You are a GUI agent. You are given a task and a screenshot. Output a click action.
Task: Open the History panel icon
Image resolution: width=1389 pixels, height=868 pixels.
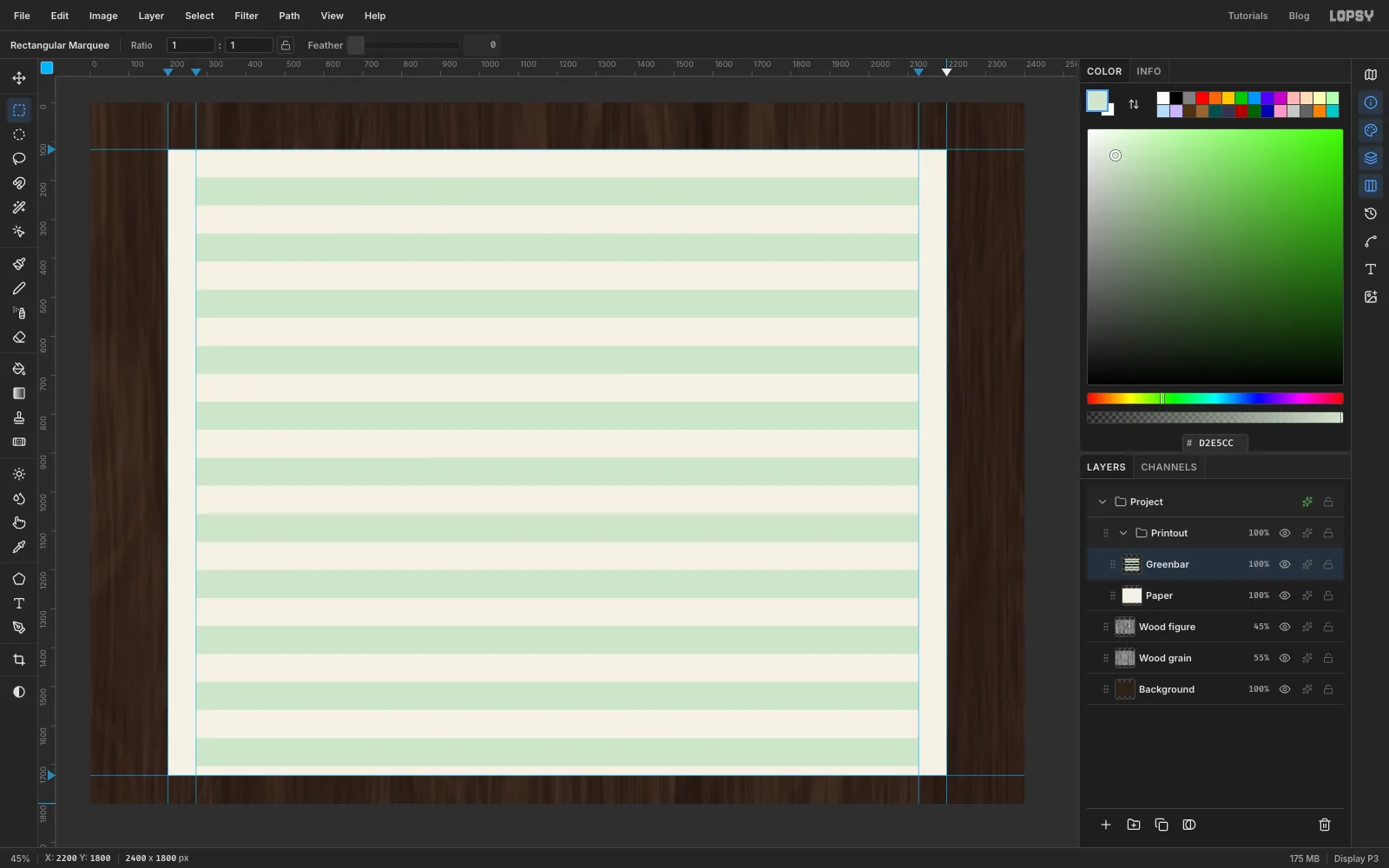[x=1371, y=214]
